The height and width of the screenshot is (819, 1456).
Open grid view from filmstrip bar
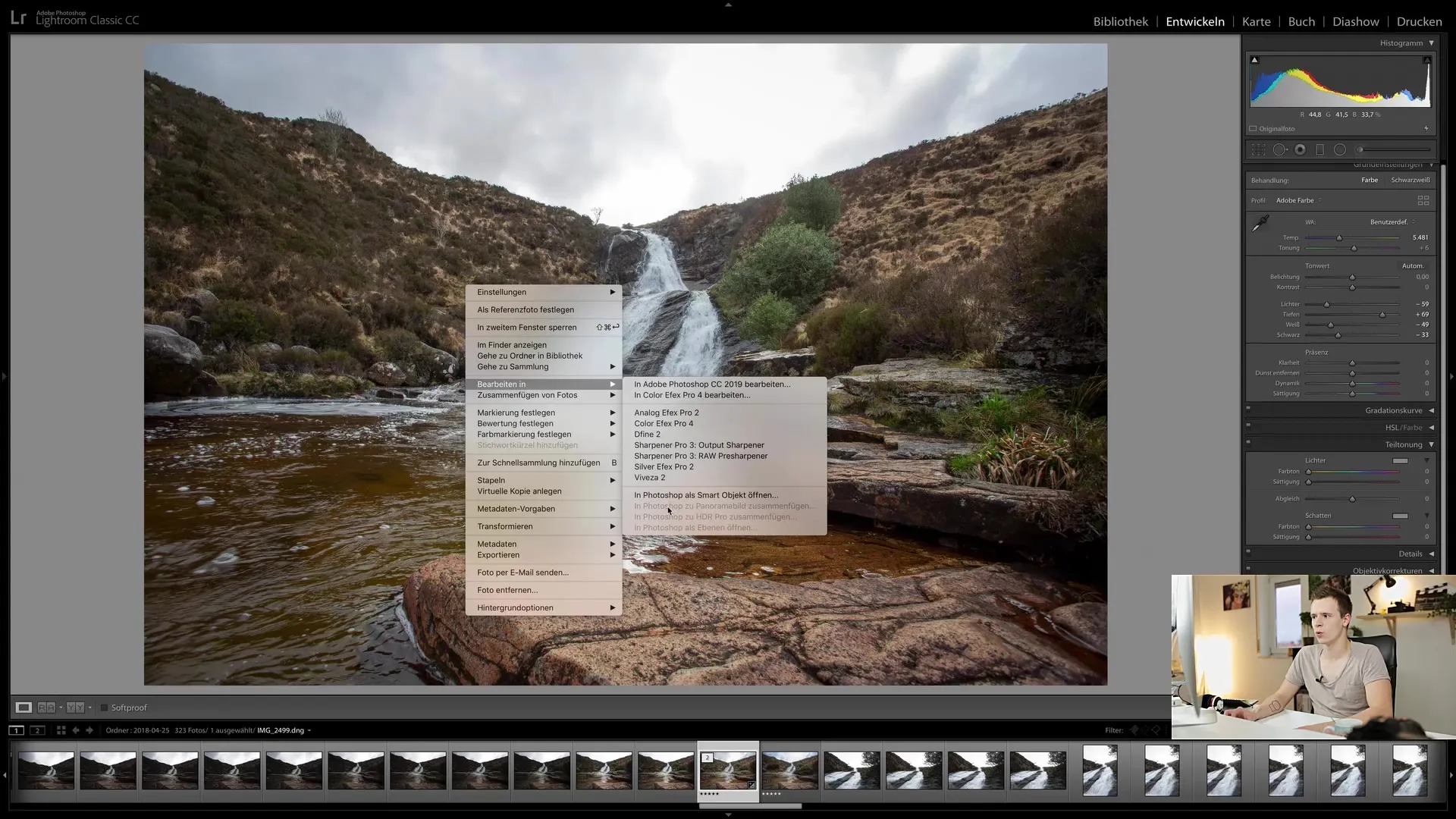tap(61, 730)
